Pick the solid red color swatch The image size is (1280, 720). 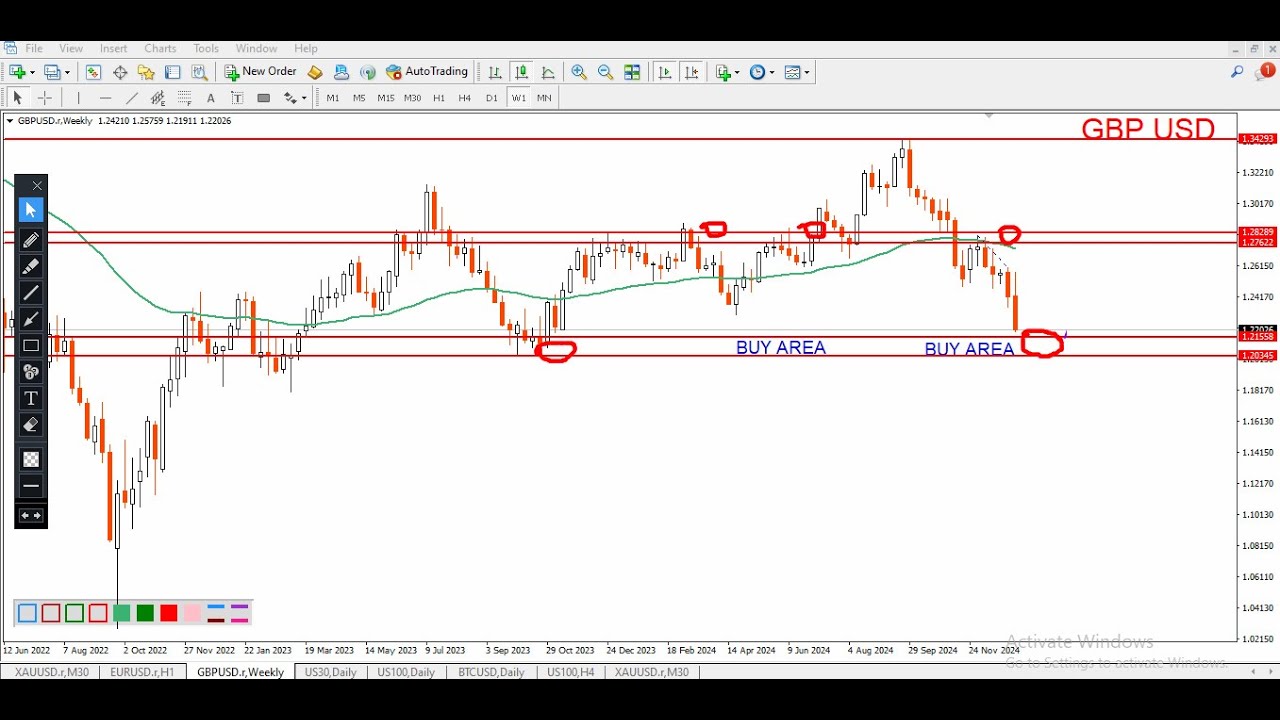pyautogui.click(x=168, y=613)
